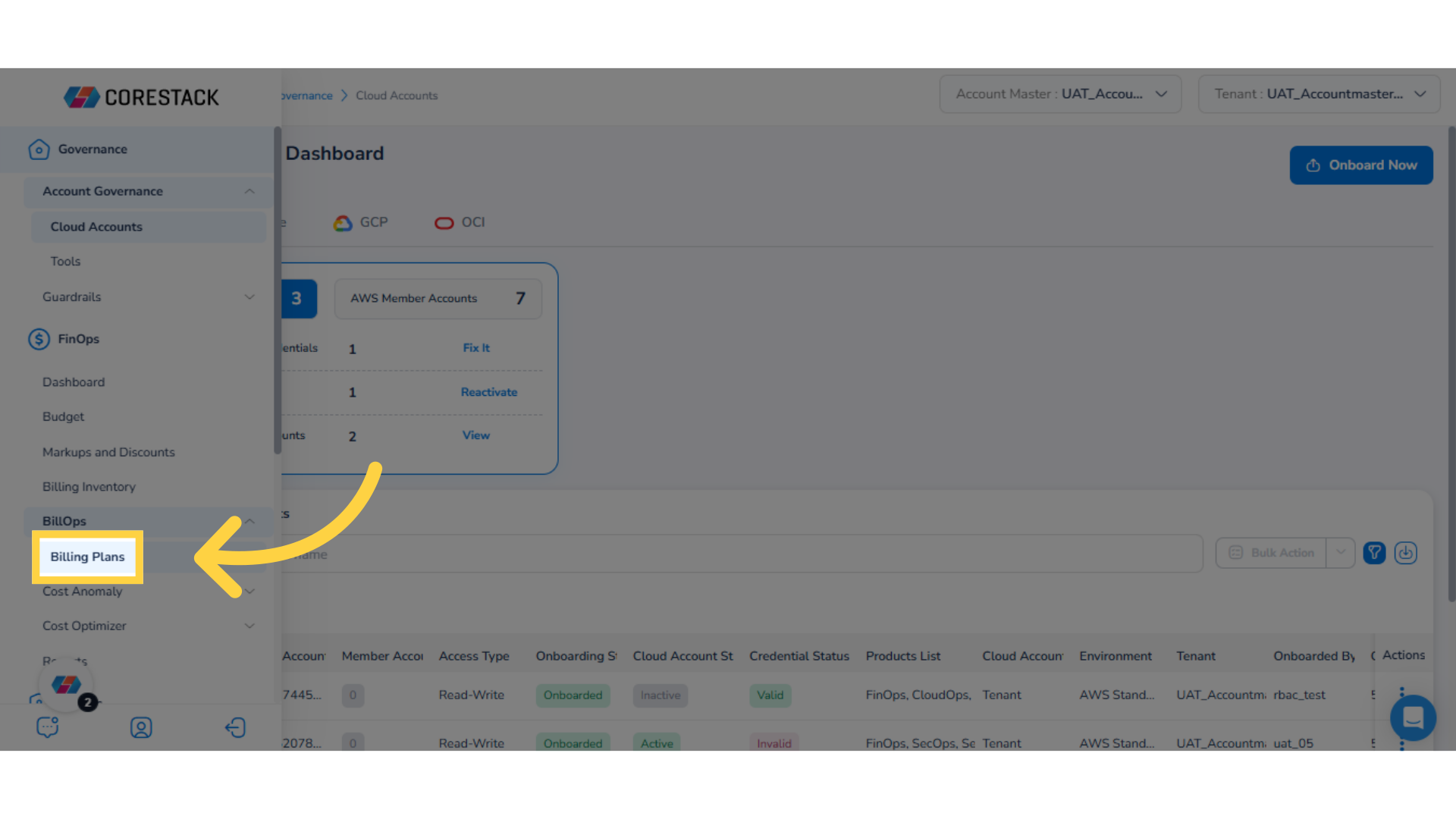Open the CoreStack assistant bubble with badge 2
Viewport: 1456px width, 819px height.
point(67,686)
